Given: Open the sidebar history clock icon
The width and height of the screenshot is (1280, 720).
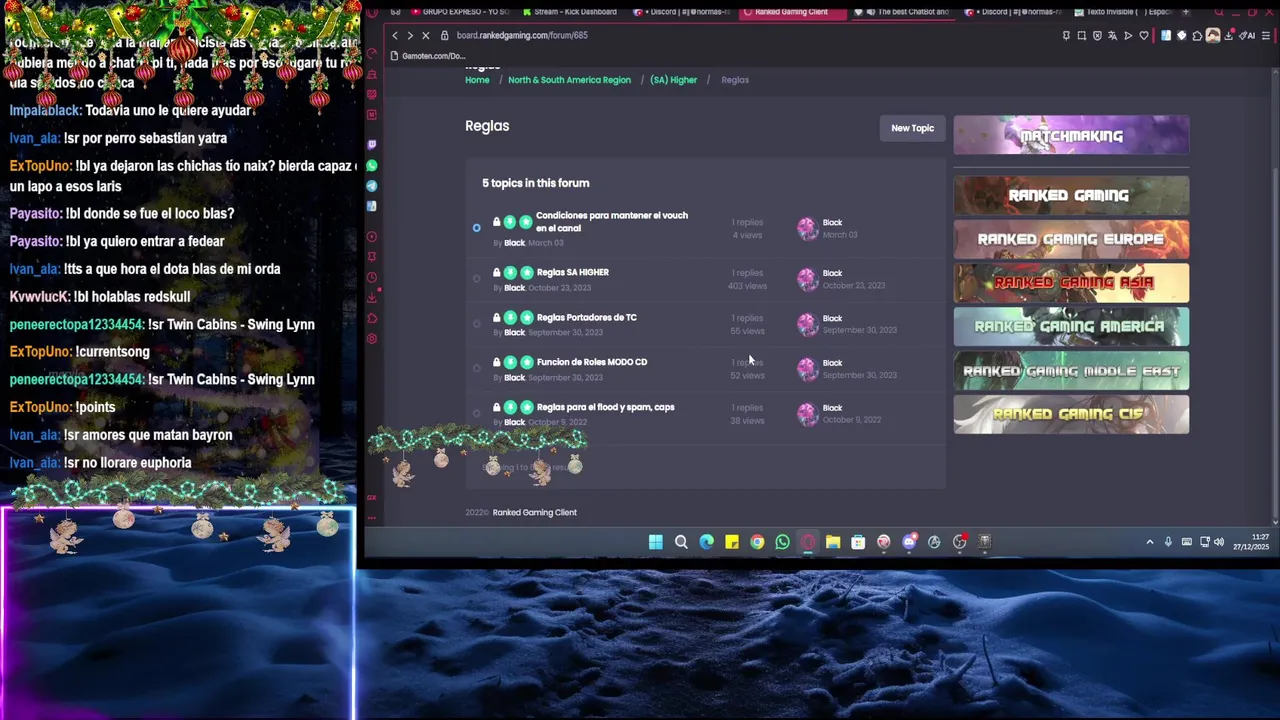Looking at the screenshot, I should [372, 277].
